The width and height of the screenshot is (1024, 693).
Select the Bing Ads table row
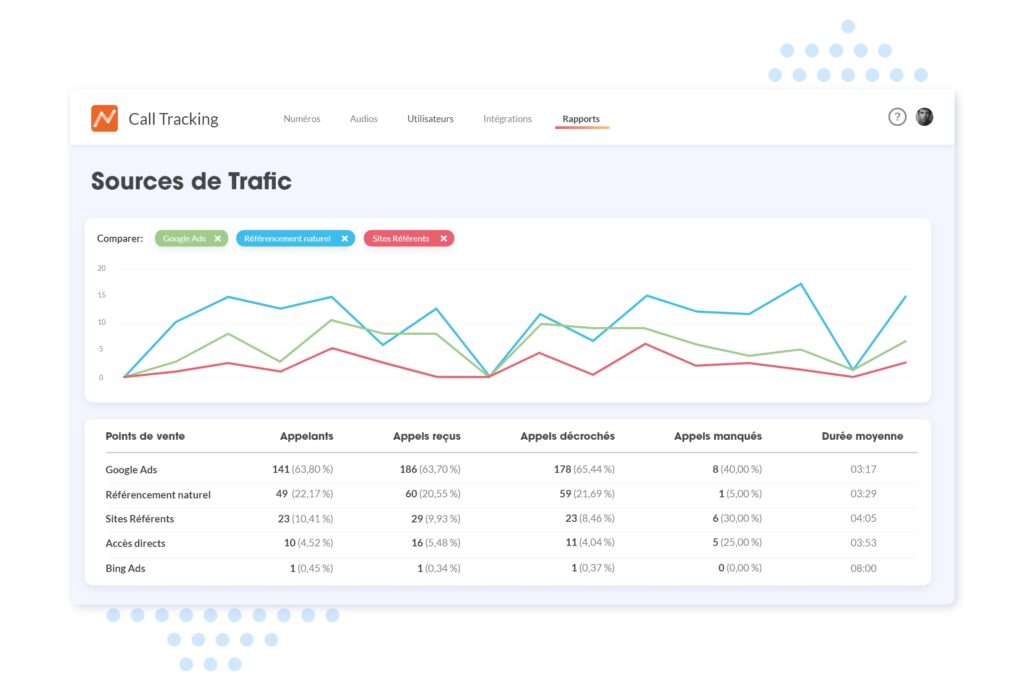pyautogui.click(x=126, y=568)
